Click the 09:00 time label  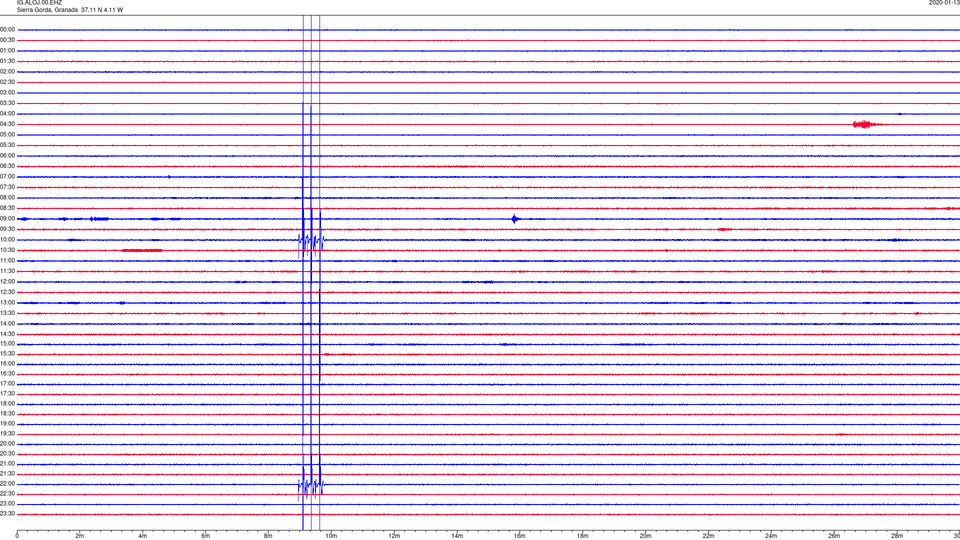click(x=7, y=219)
